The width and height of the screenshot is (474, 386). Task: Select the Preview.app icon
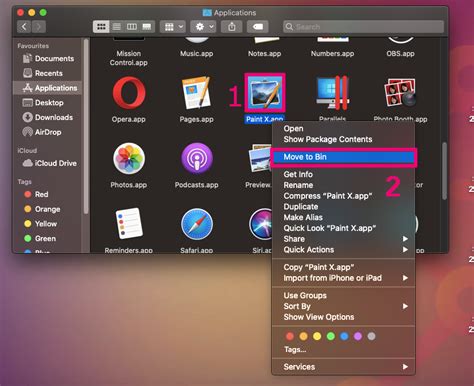tap(261, 159)
